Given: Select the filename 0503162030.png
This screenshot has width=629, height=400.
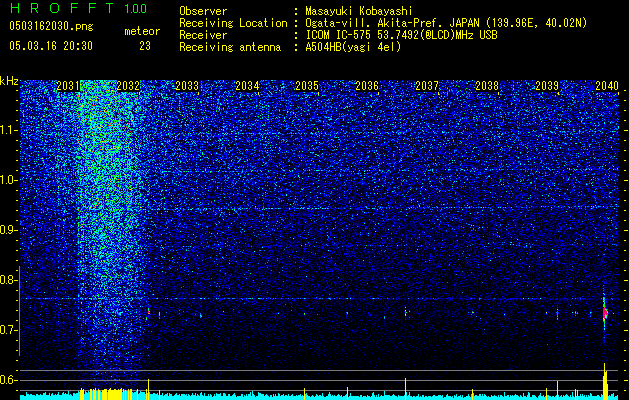Looking at the screenshot, I should click(51, 27).
